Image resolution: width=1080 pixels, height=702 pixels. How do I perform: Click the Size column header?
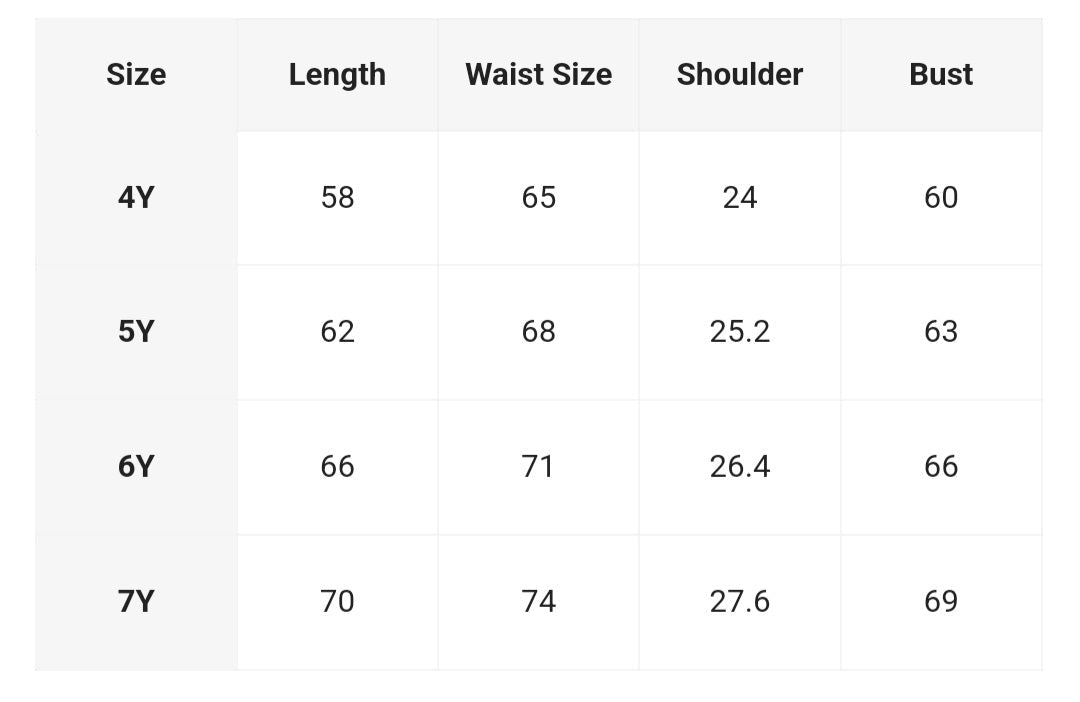point(136,75)
